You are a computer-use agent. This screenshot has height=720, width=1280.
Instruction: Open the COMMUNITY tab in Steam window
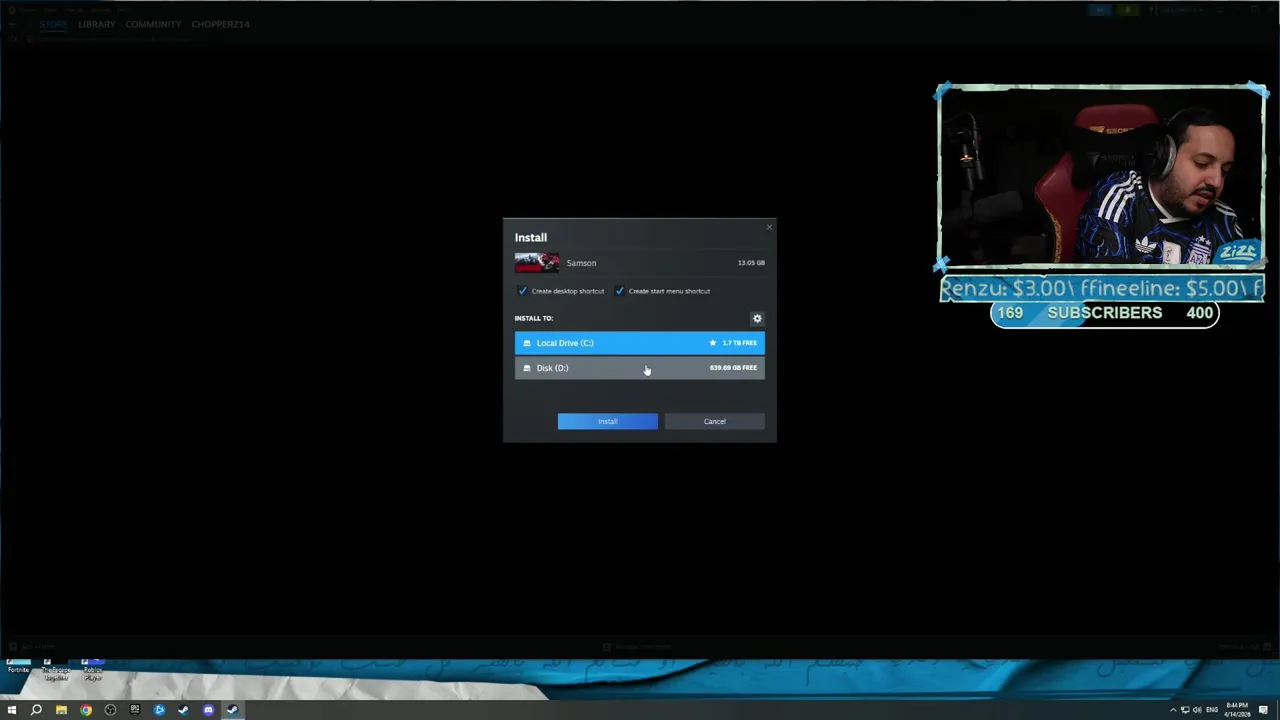153,24
